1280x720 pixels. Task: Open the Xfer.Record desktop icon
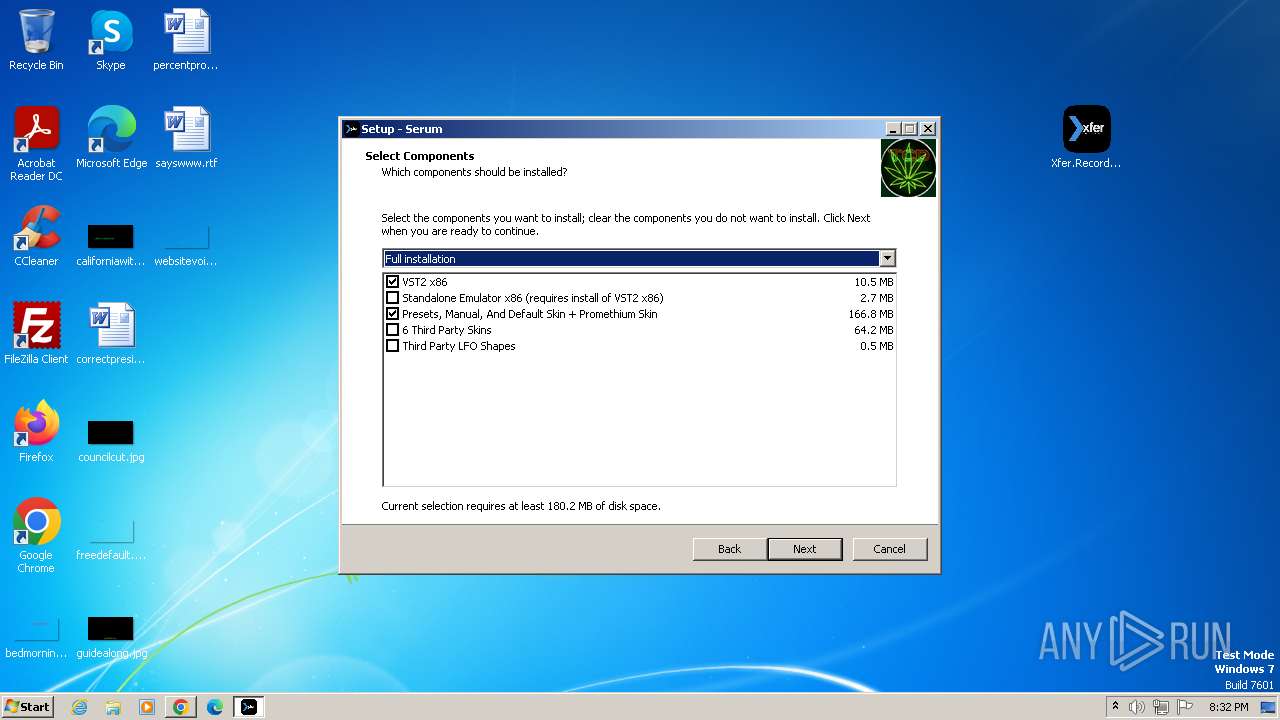tap(1086, 137)
